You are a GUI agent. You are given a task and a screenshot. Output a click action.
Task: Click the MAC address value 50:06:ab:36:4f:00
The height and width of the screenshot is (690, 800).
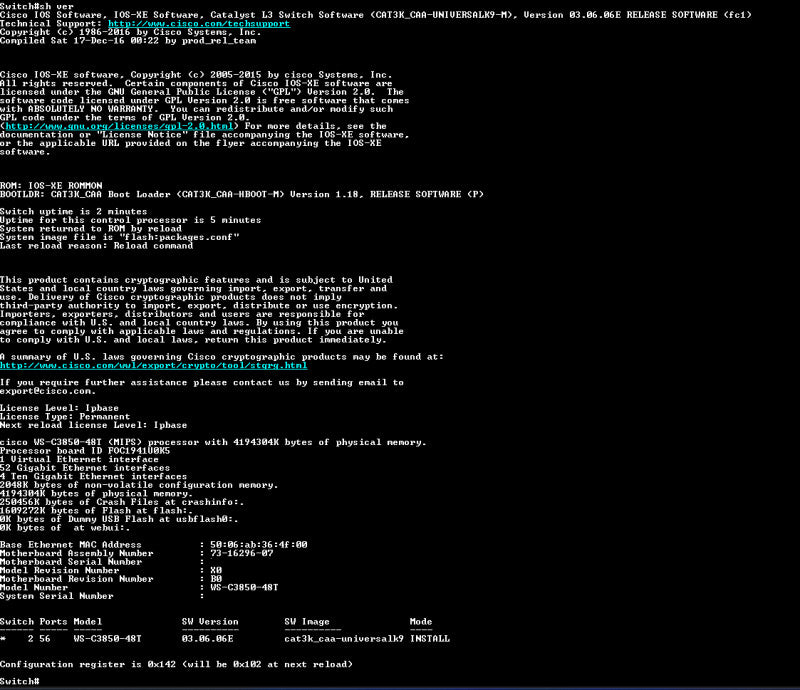(259, 545)
